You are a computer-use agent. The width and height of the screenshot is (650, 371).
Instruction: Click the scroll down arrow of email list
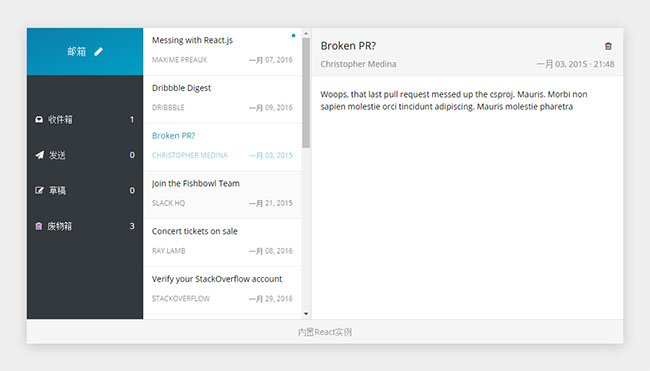[306, 314]
